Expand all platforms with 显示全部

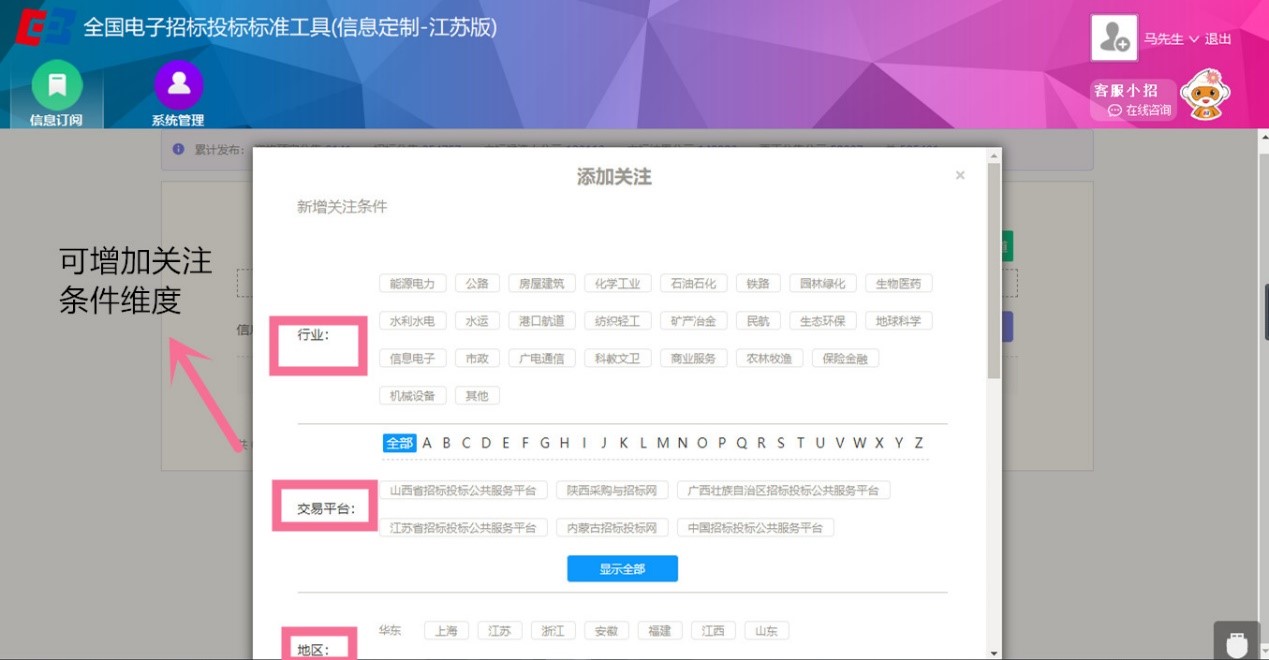(622, 568)
